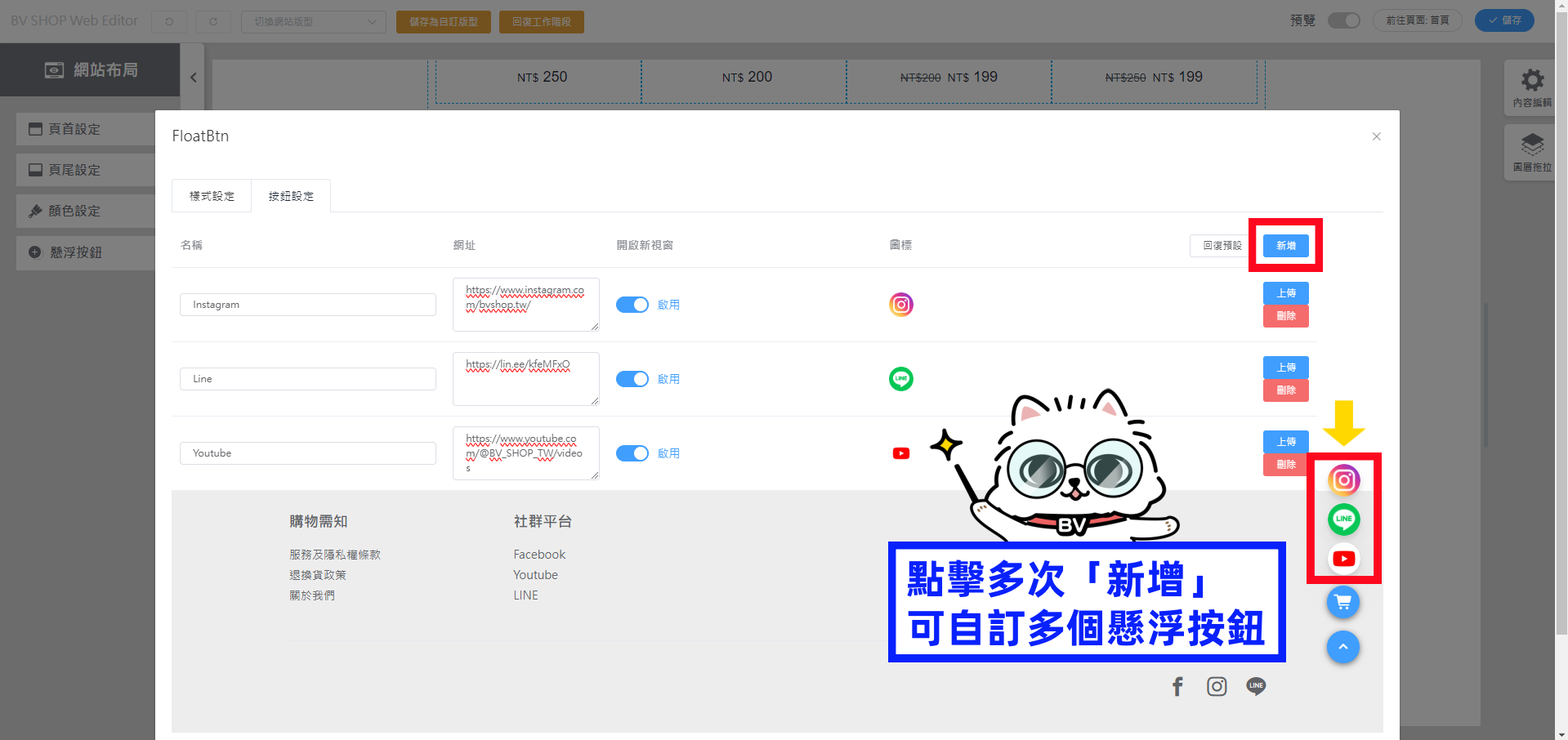1568x740 pixels.
Task: Click the LINE chat icon in the footer
Action: click(1256, 687)
